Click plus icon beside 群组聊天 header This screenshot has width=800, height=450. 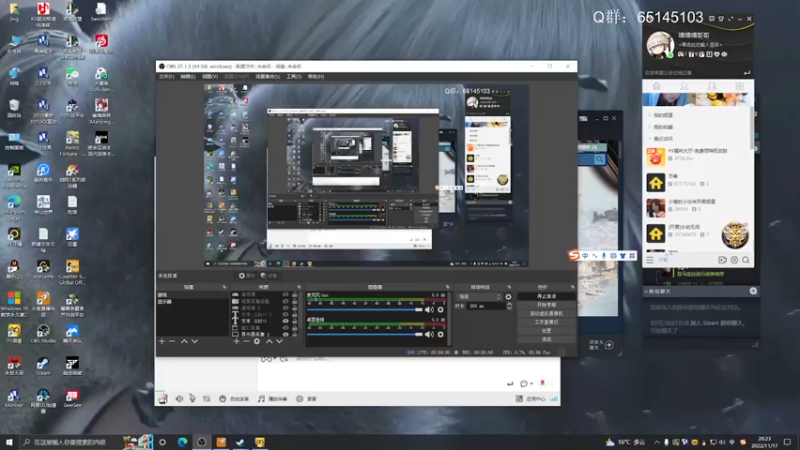(x=753, y=291)
